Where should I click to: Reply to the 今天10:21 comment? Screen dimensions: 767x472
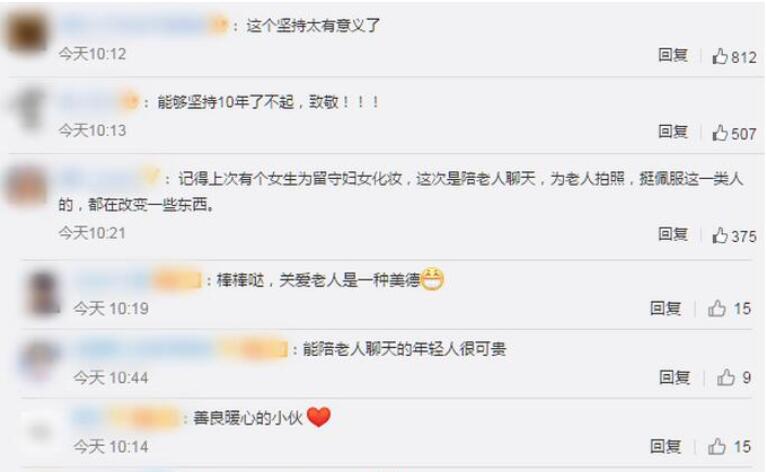(x=673, y=234)
